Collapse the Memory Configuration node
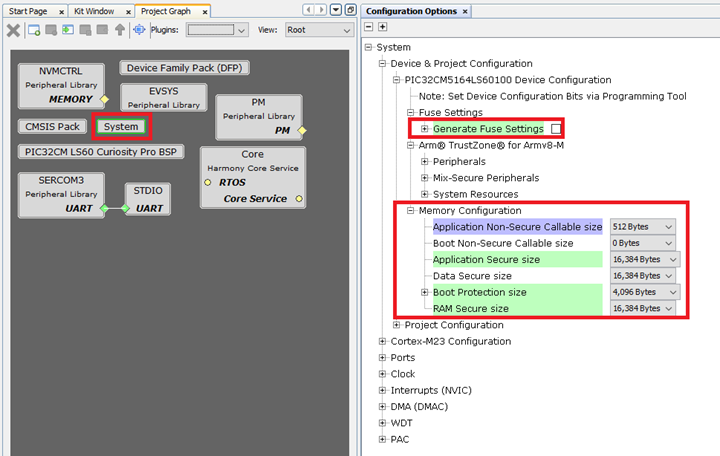The image size is (720, 456). 411,211
